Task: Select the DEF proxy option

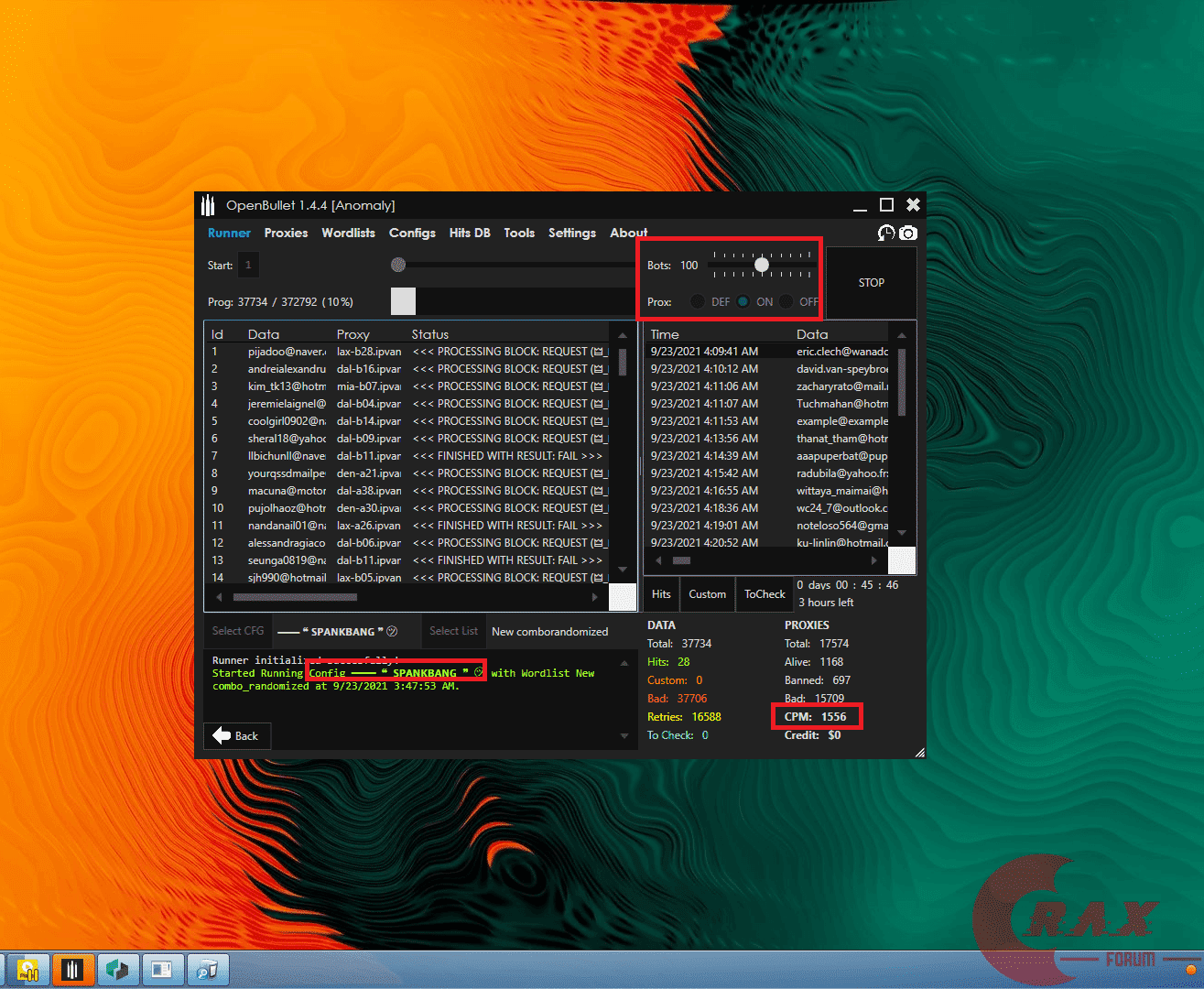Action: pyautogui.click(x=698, y=301)
